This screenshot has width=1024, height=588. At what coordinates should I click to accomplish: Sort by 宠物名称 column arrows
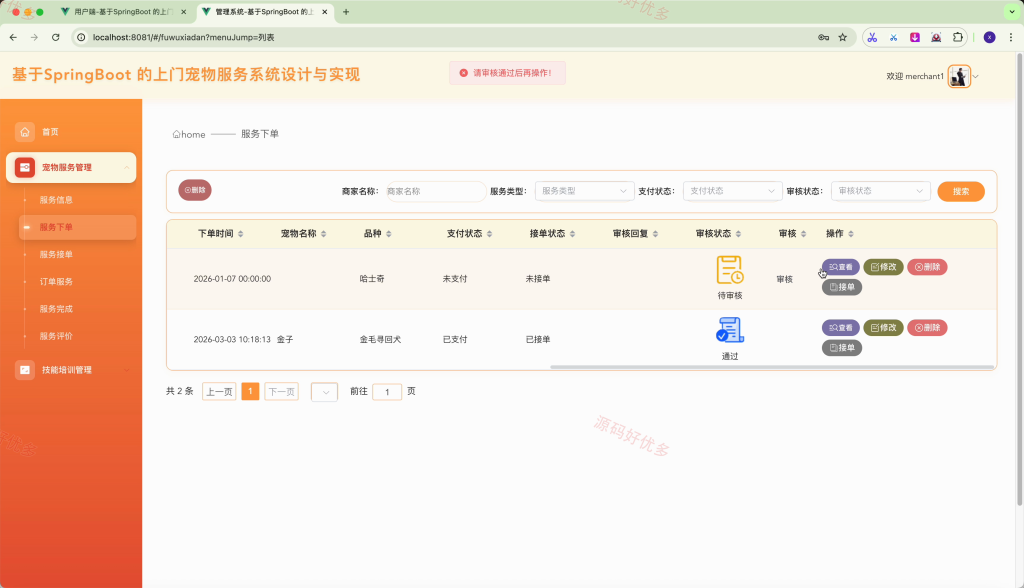pos(323,234)
